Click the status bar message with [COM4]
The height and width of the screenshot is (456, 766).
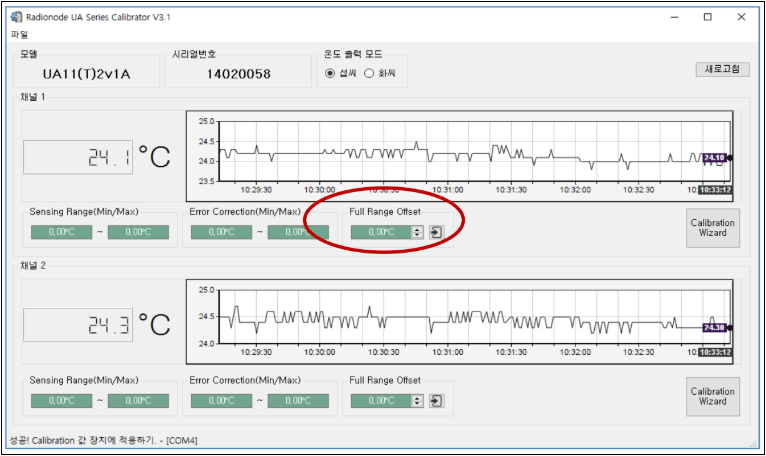click(104, 441)
